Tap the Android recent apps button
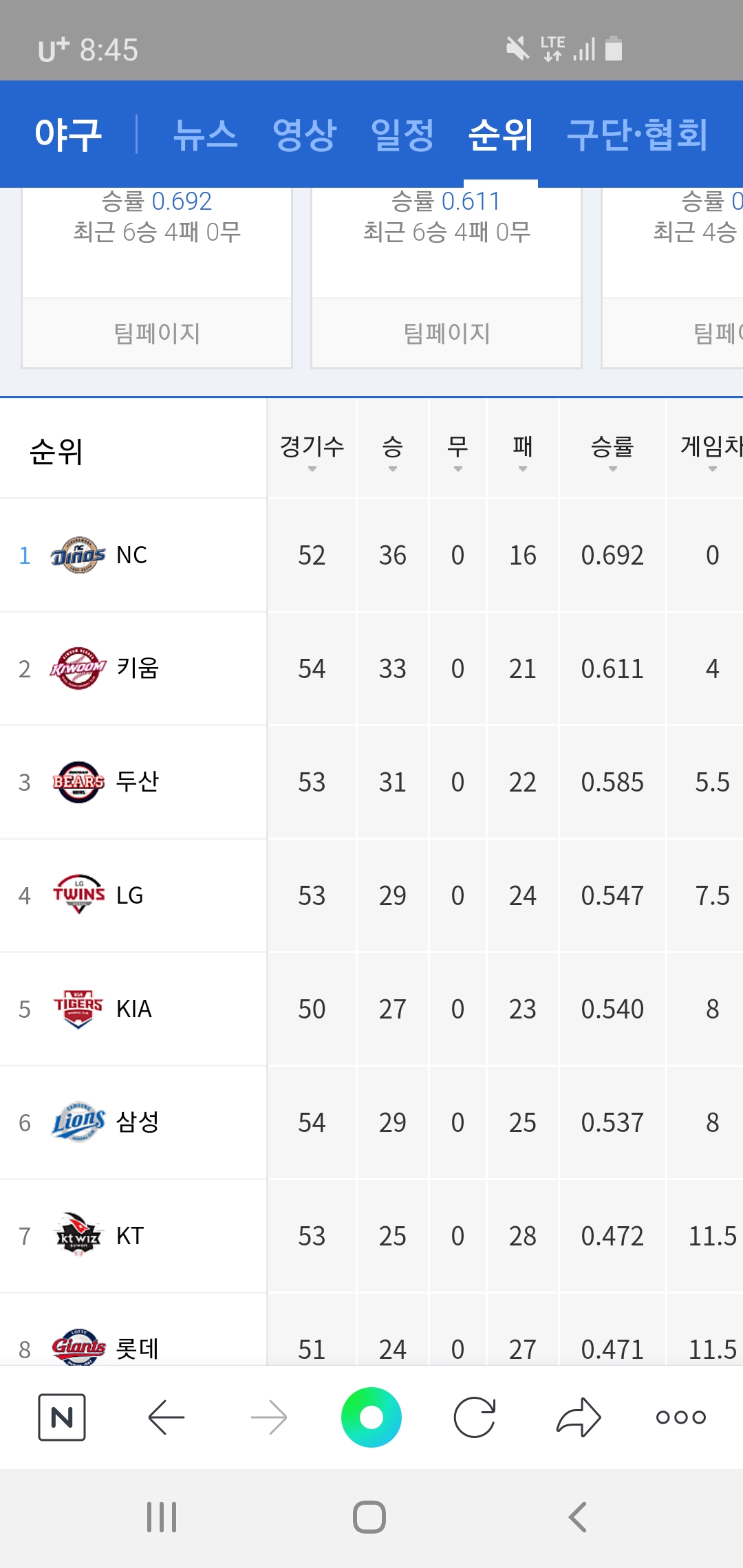 tap(162, 1517)
